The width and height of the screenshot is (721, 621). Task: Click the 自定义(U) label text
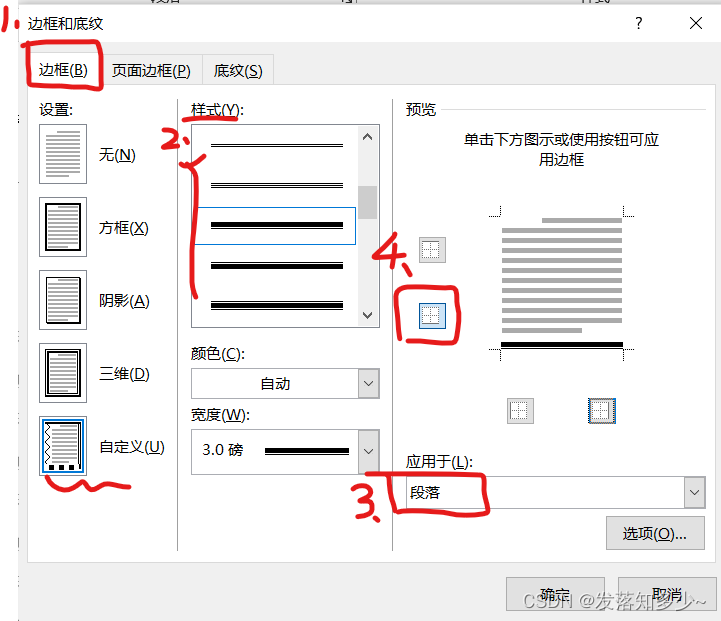[x=132, y=447]
